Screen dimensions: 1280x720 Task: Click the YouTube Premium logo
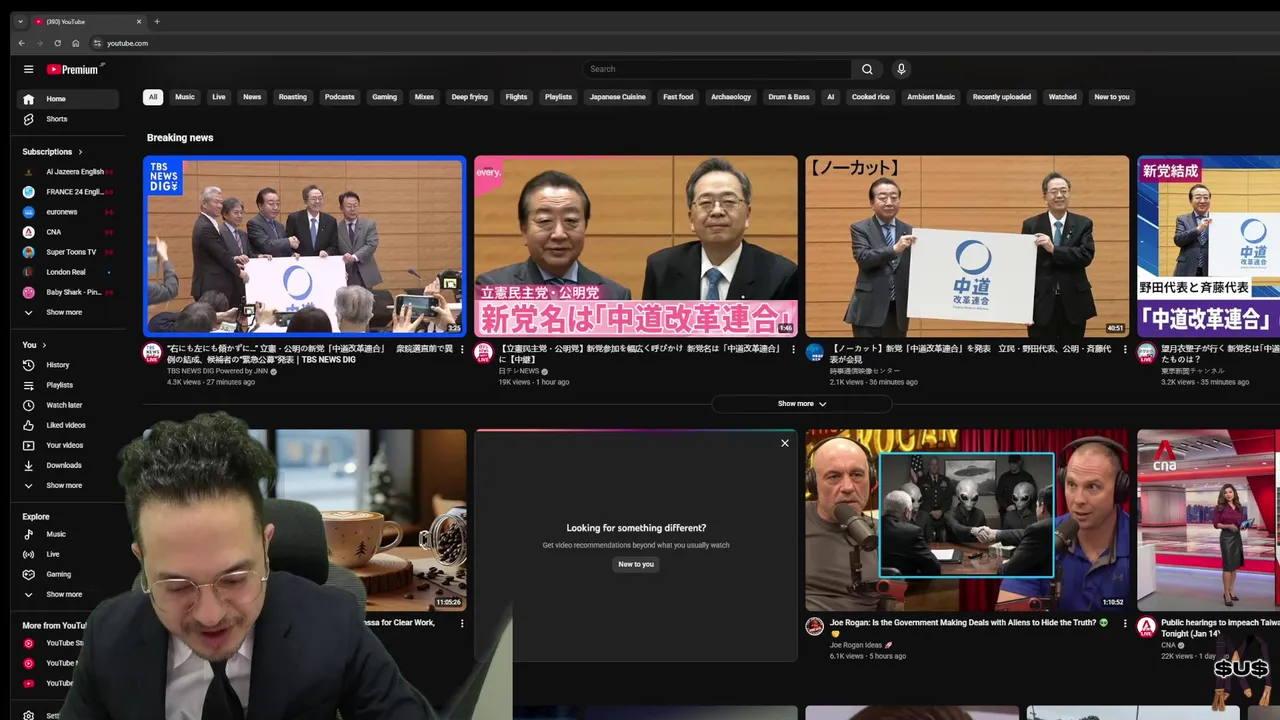(x=73, y=69)
